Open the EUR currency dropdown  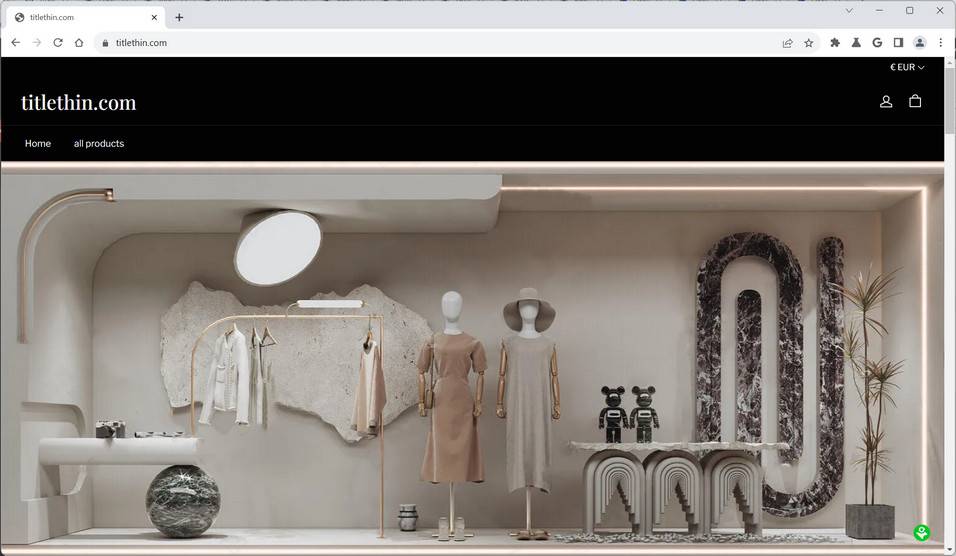tap(907, 67)
